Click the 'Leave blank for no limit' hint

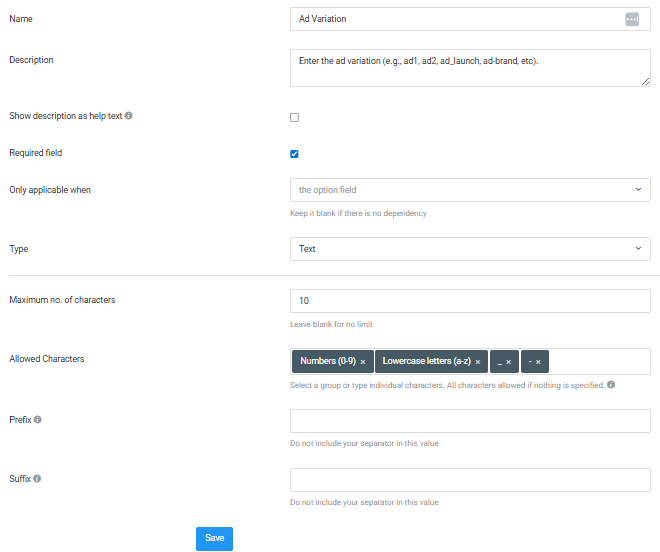331,324
